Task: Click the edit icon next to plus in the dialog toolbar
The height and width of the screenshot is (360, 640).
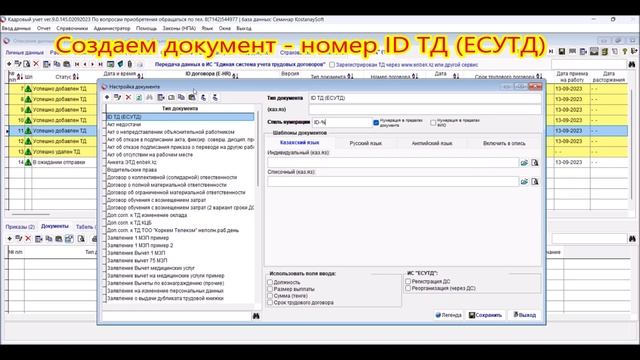Action: (x=118, y=97)
